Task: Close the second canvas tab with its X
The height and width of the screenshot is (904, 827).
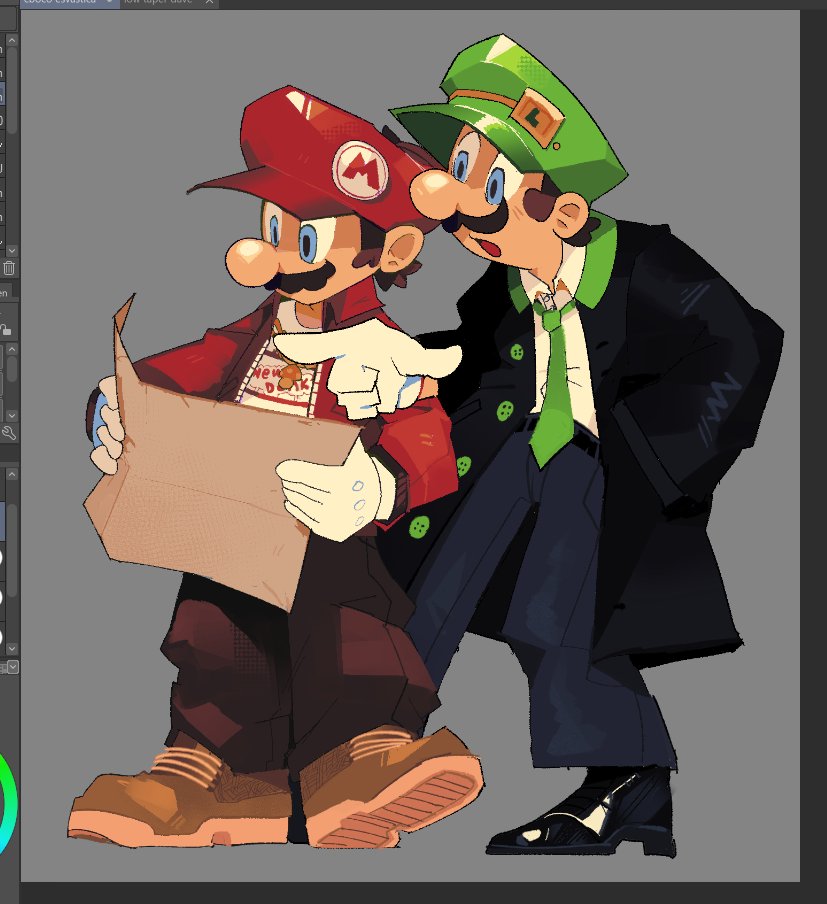Action: (x=209, y=2)
